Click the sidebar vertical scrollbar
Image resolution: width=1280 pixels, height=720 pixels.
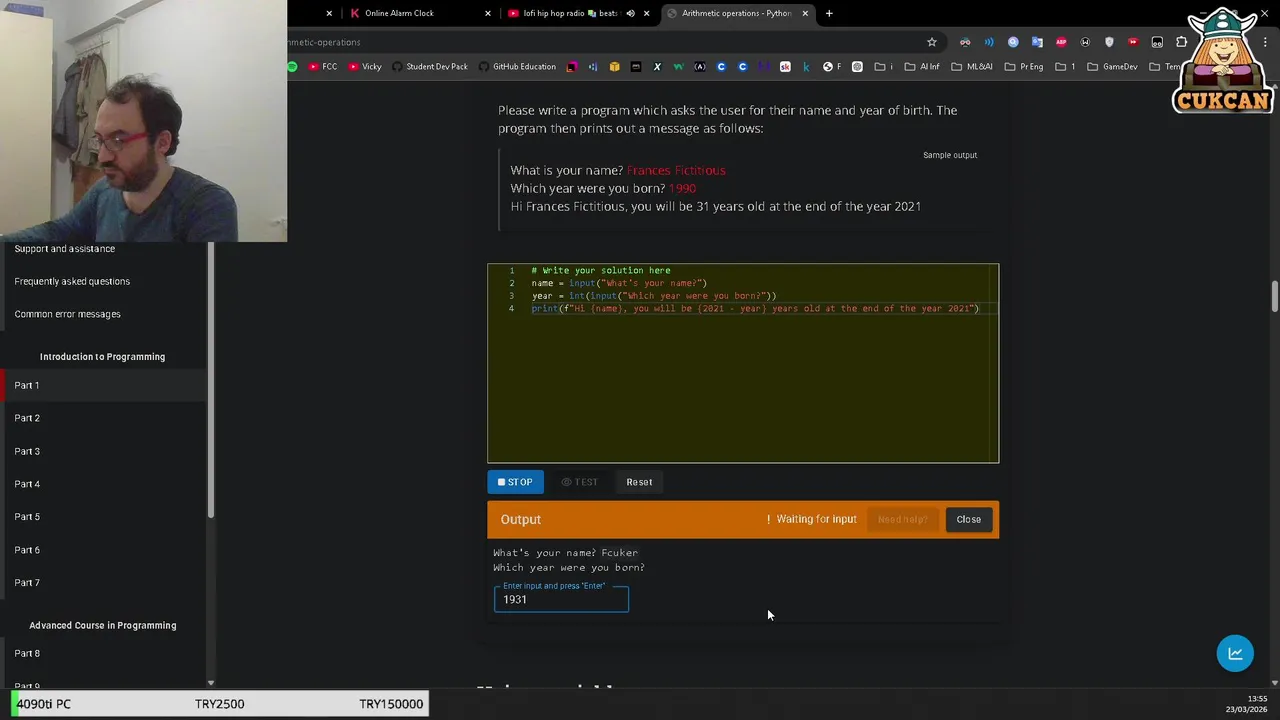pos(211,380)
